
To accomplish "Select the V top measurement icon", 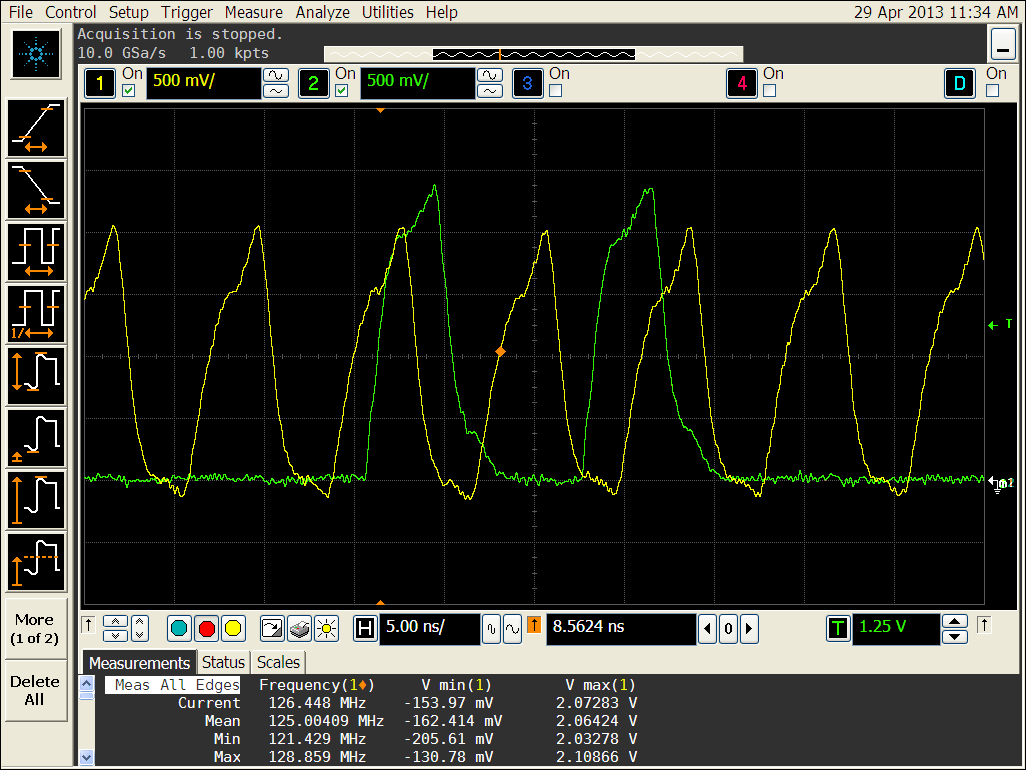I will pos(35,562).
